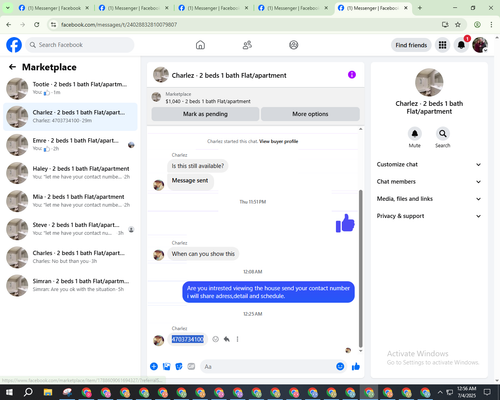Open Steve conversation
Screen dimensions: 500x400
70,229
